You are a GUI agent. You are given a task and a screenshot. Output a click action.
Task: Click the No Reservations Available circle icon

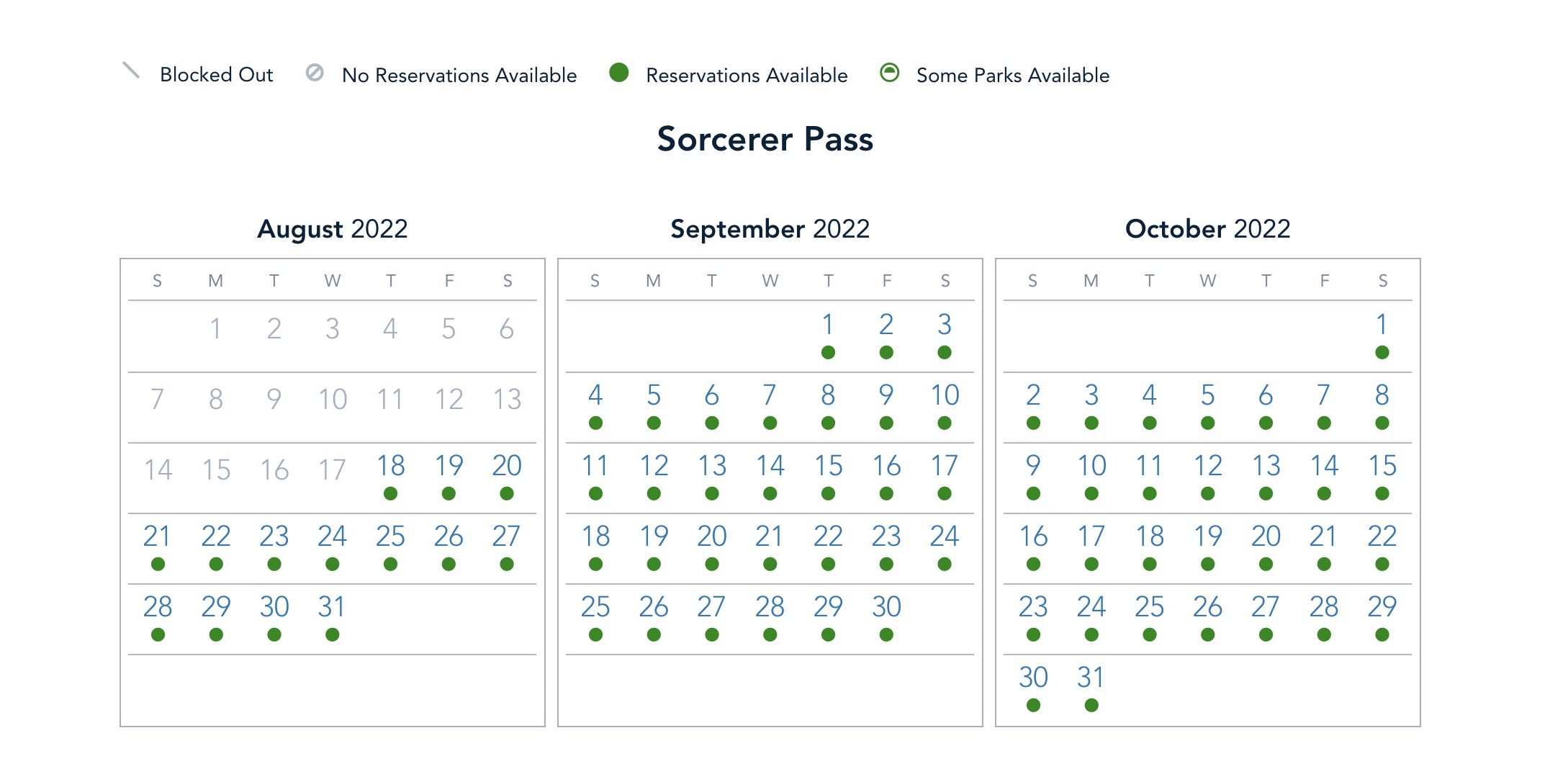pyautogui.click(x=315, y=73)
